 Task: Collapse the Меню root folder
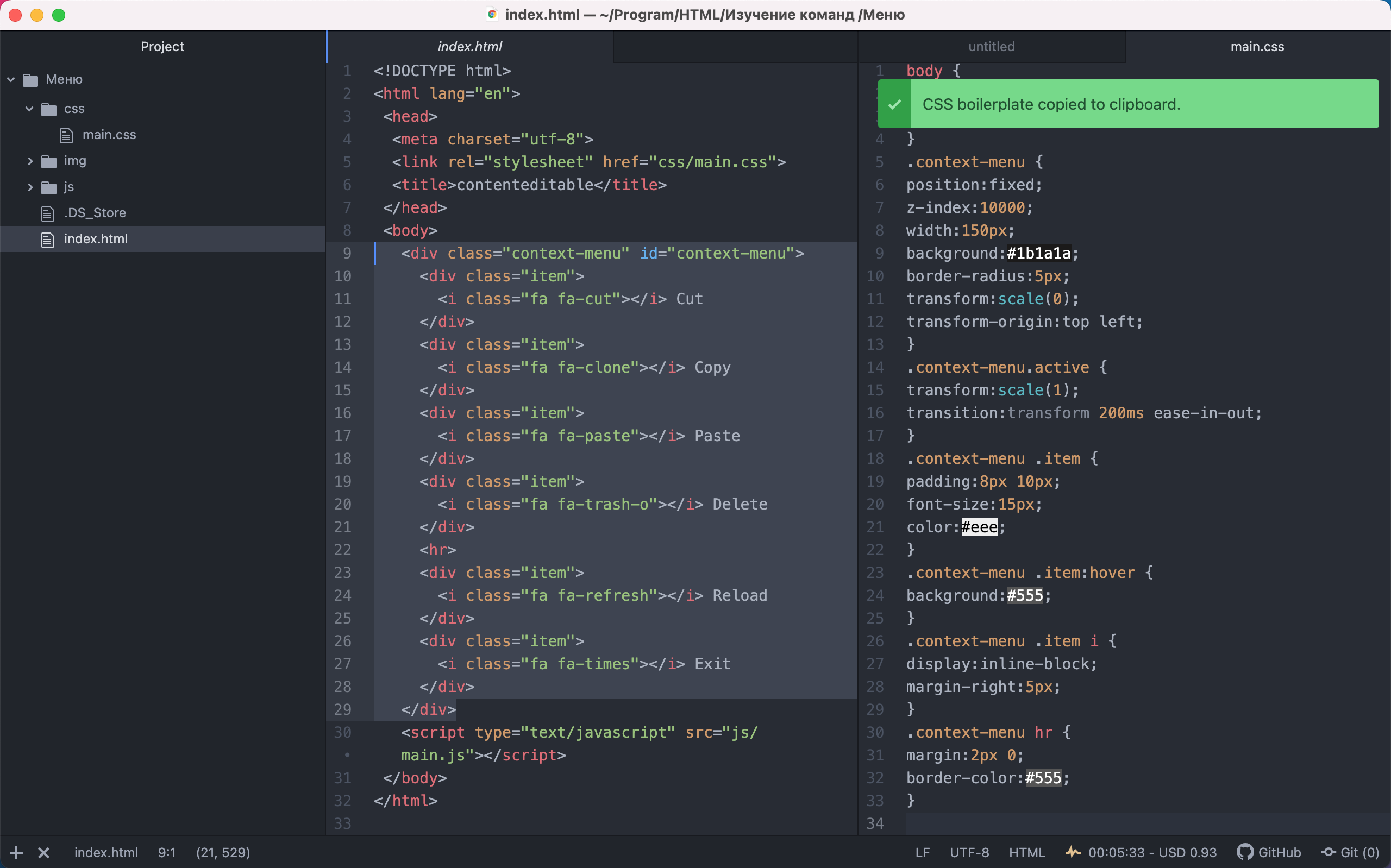coord(11,79)
